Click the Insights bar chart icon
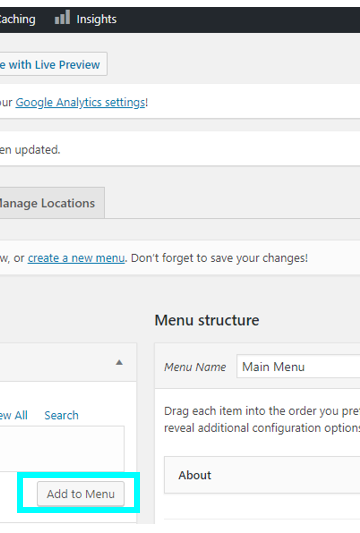 tap(62, 17)
